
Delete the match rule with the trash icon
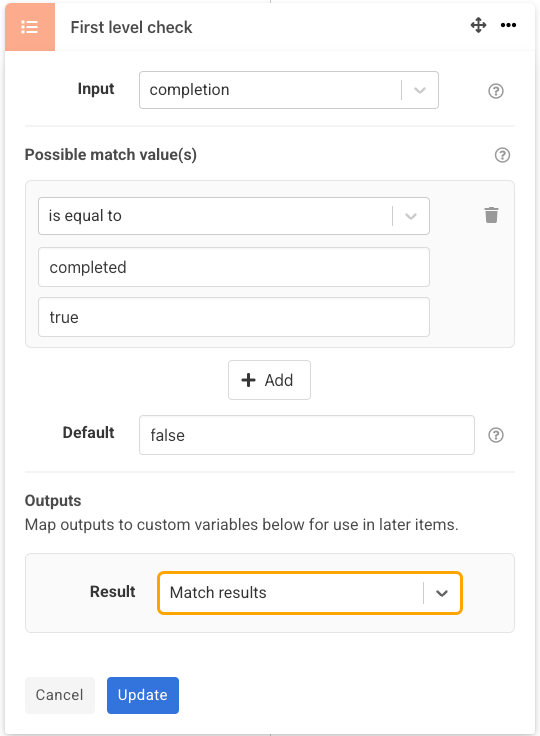pyautogui.click(x=491, y=215)
